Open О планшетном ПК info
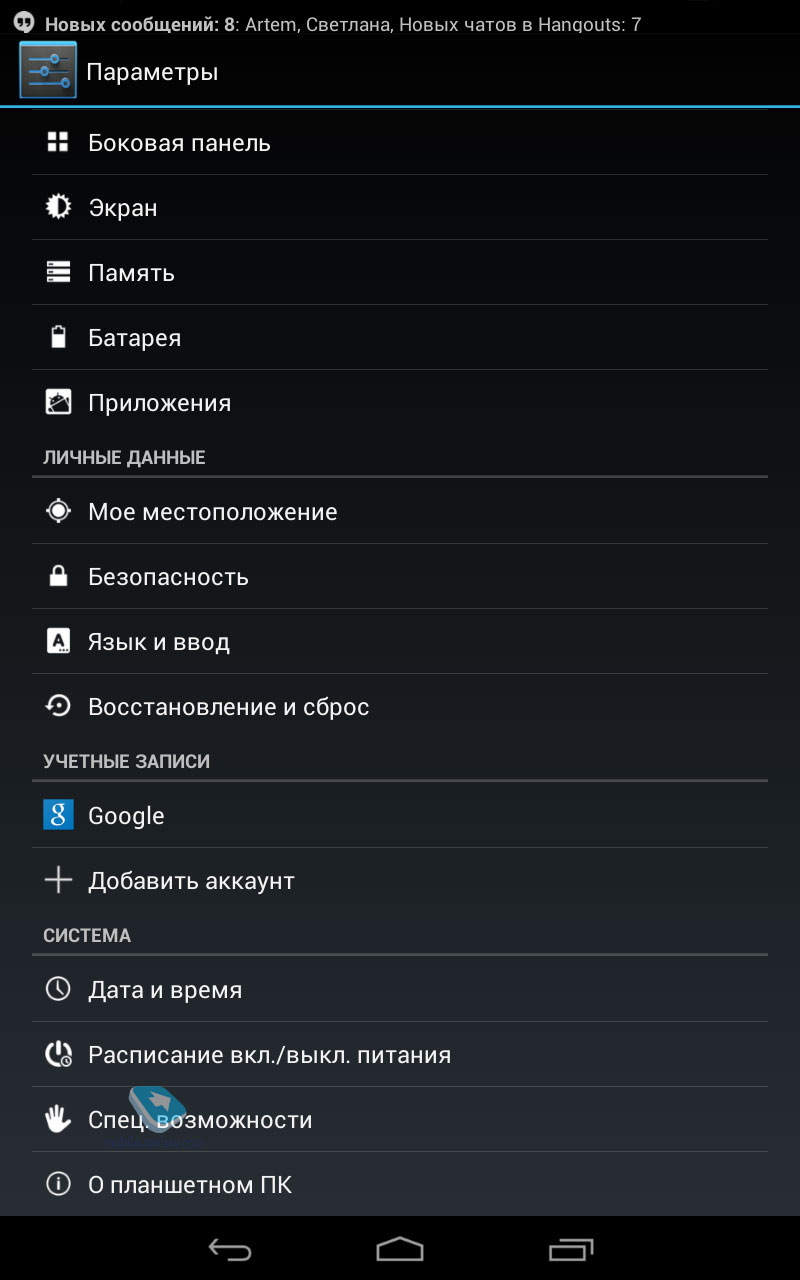 (400, 1184)
